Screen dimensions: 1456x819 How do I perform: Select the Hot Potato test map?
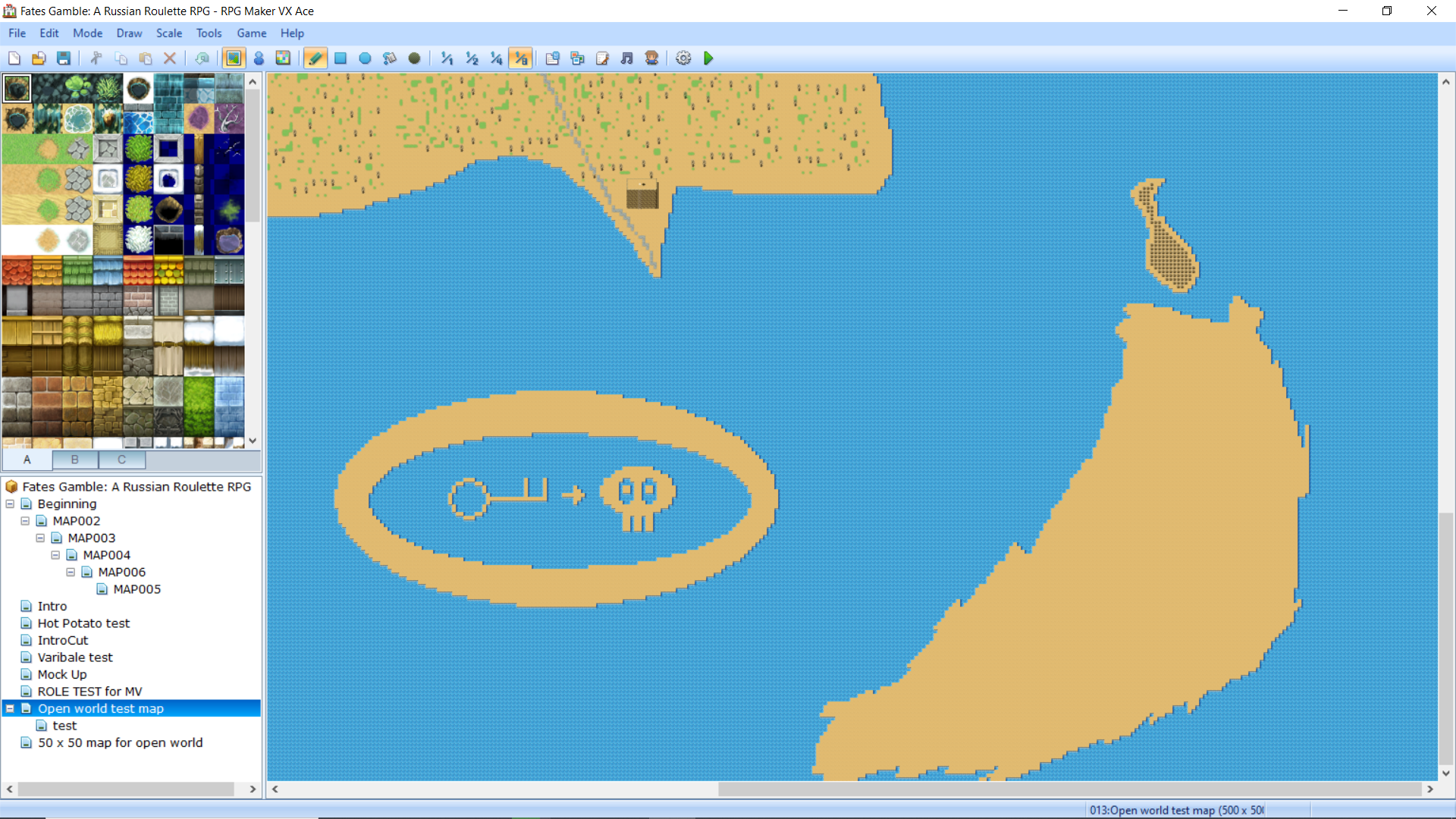coord(83,623)
